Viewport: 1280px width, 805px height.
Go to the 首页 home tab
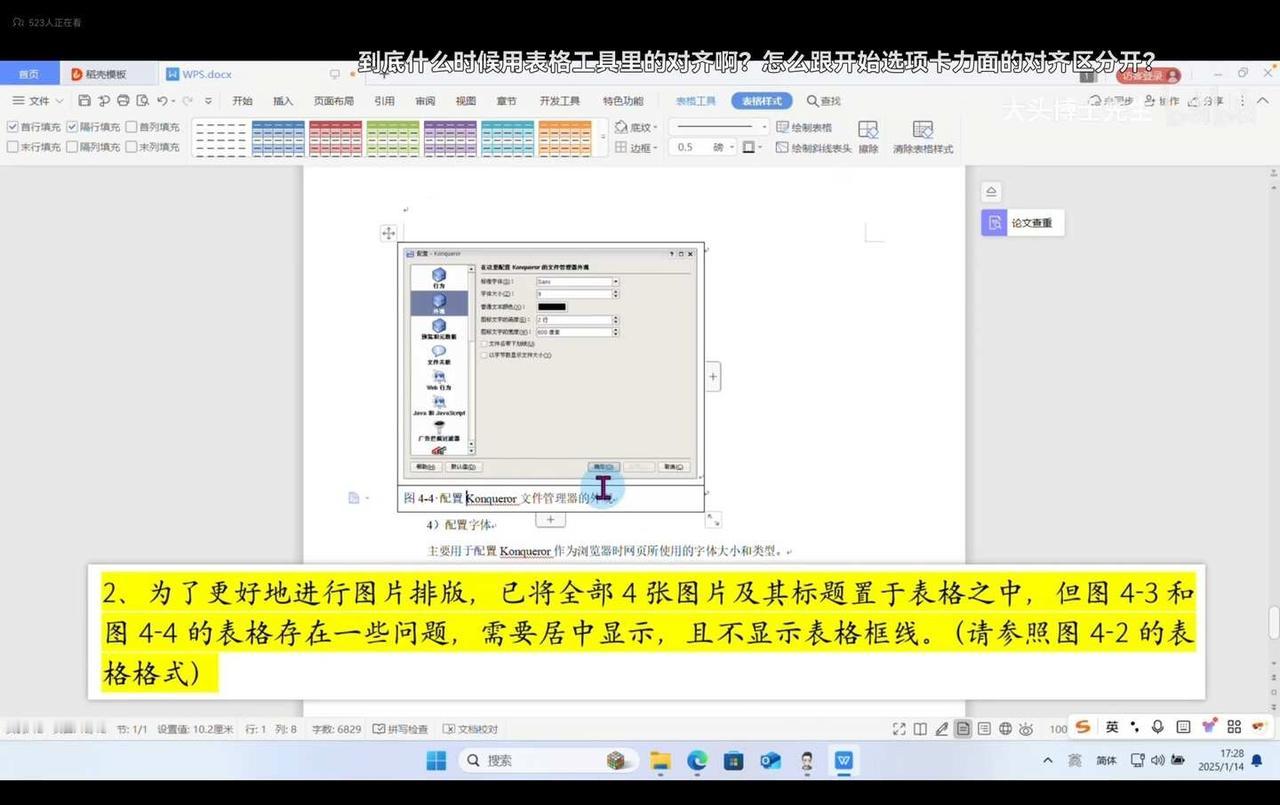(x=29, y=74)
